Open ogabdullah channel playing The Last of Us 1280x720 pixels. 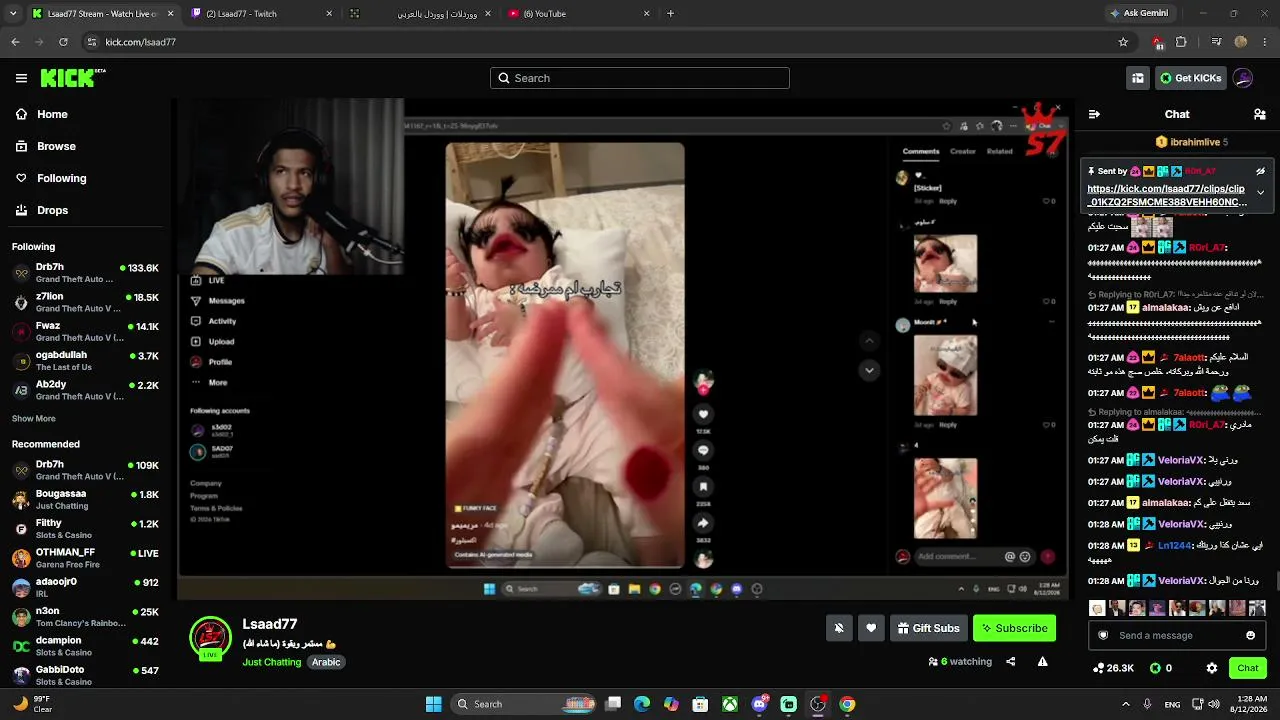tap(86, 360)
